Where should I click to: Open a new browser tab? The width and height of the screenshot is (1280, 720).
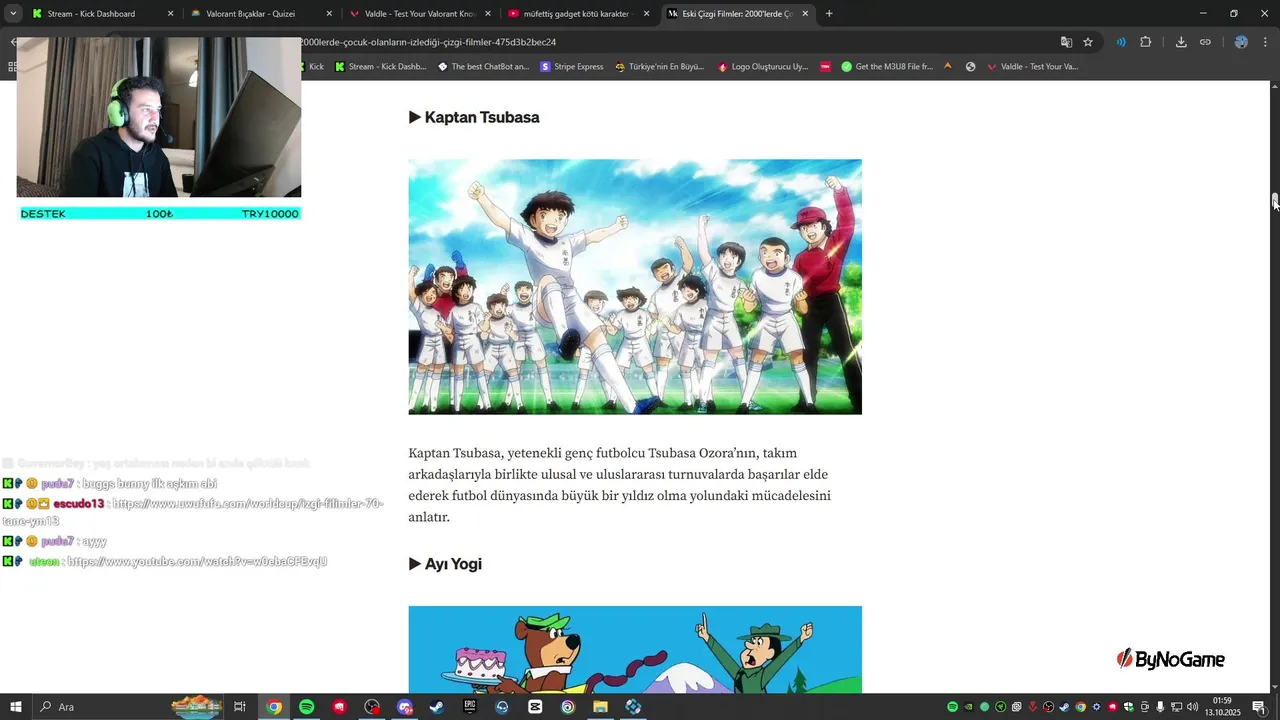tap(829, 14)
